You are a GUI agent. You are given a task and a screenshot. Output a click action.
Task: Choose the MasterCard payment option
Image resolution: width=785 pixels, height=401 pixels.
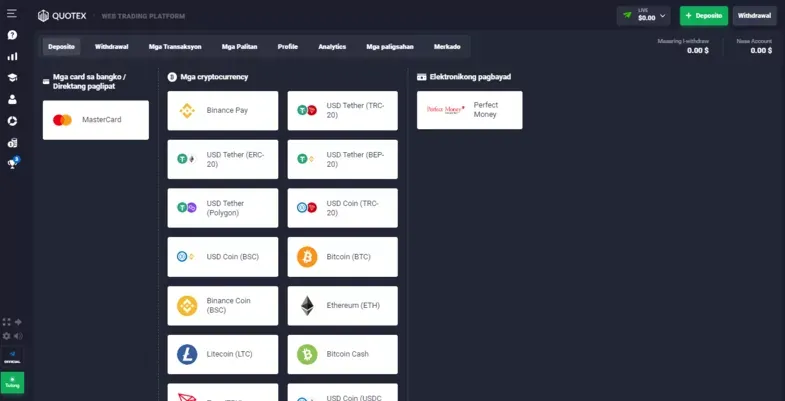96,120
